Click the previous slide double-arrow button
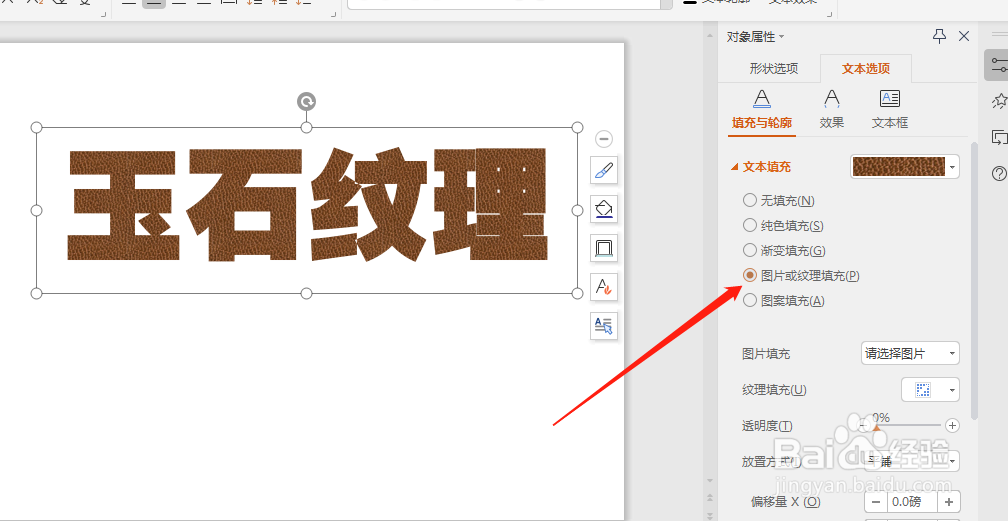Viewport: 1008px width, 521px height. tap(710, 498)
